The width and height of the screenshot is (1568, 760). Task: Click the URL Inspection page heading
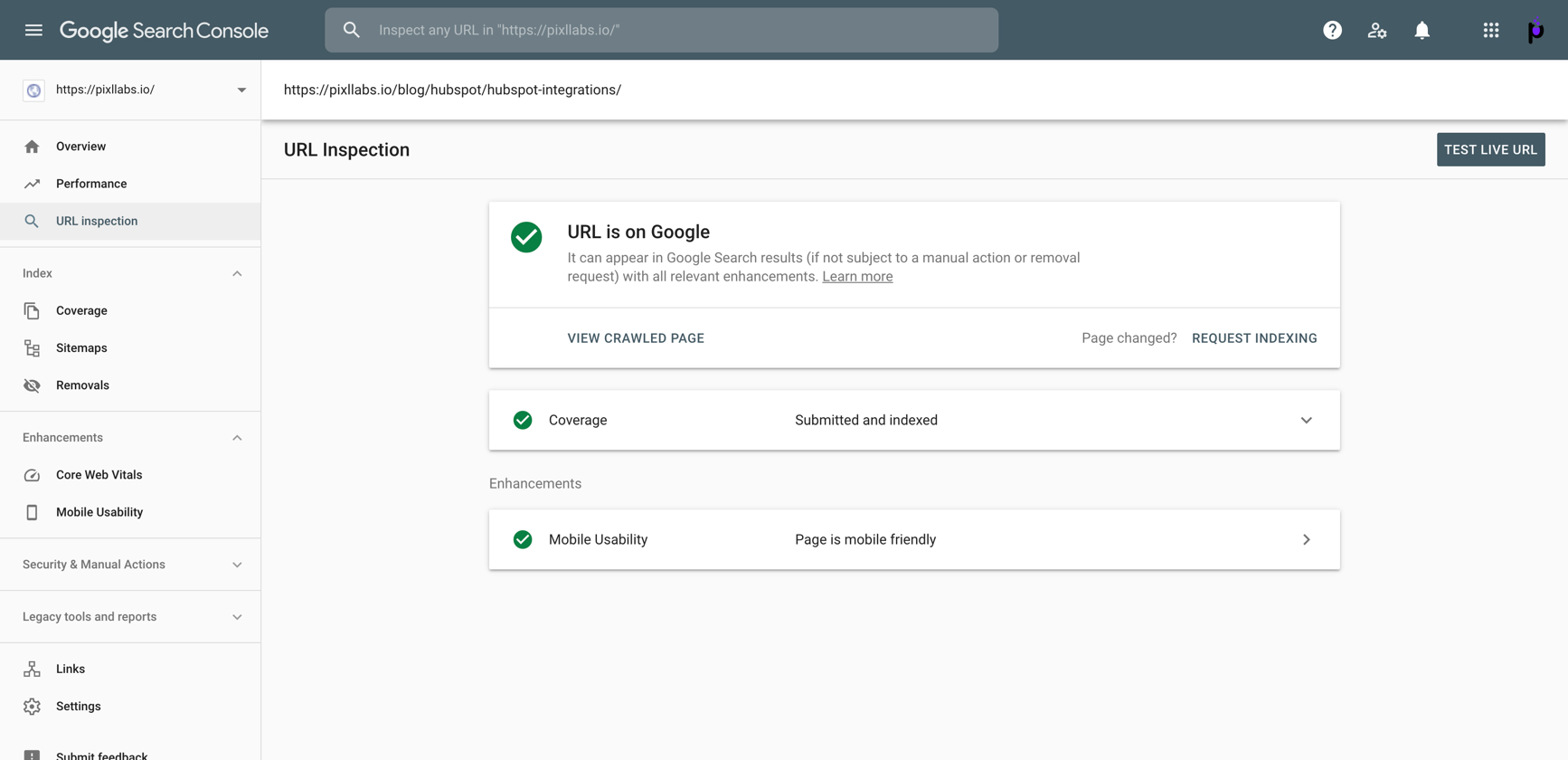coord(346,150)
